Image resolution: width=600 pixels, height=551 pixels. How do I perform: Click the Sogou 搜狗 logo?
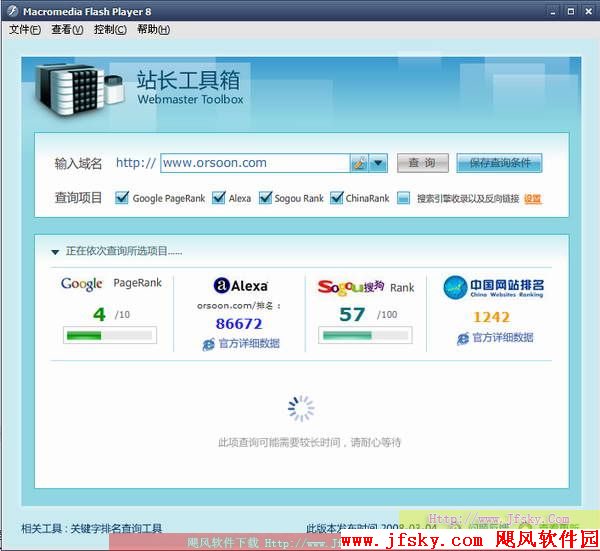[351, 287]
